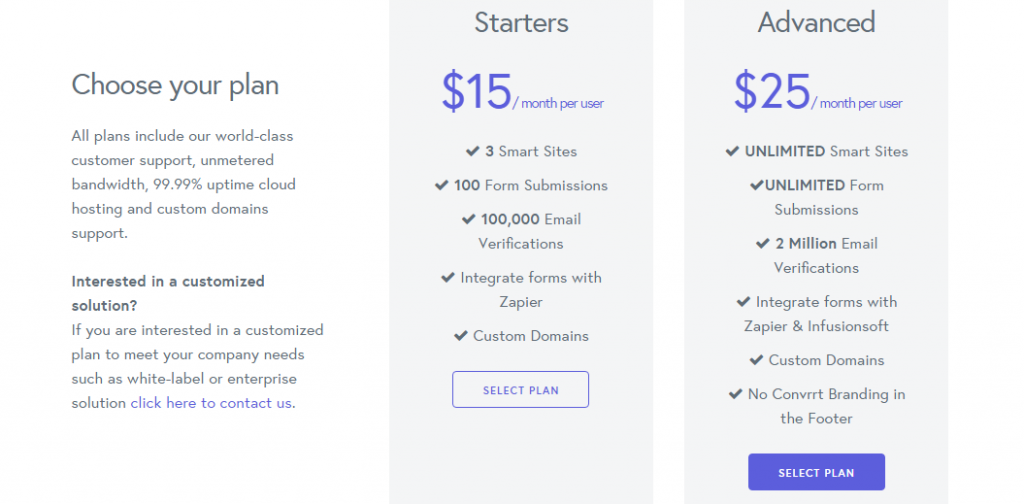The image size is (1024, 504).
Task: Click the Starters plan heading
Action: coord(521,22)
